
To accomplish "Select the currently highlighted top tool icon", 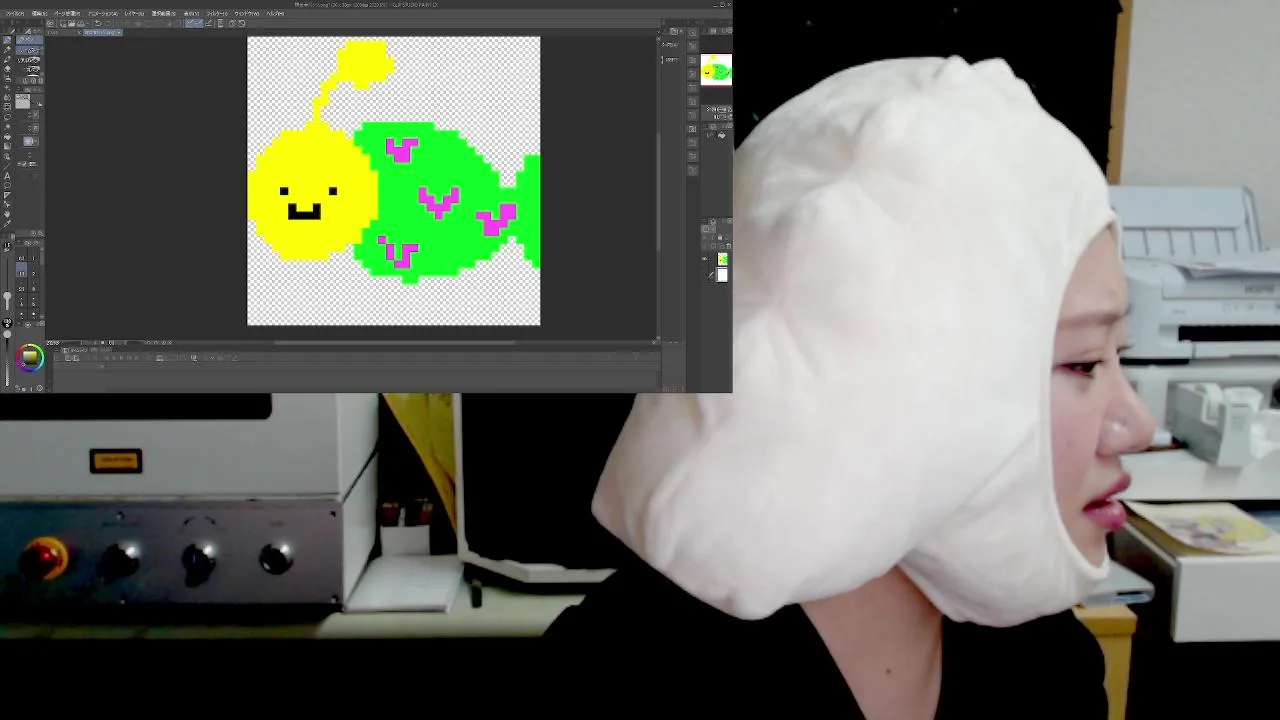I will pyautogui.click(x=7, y=40).
